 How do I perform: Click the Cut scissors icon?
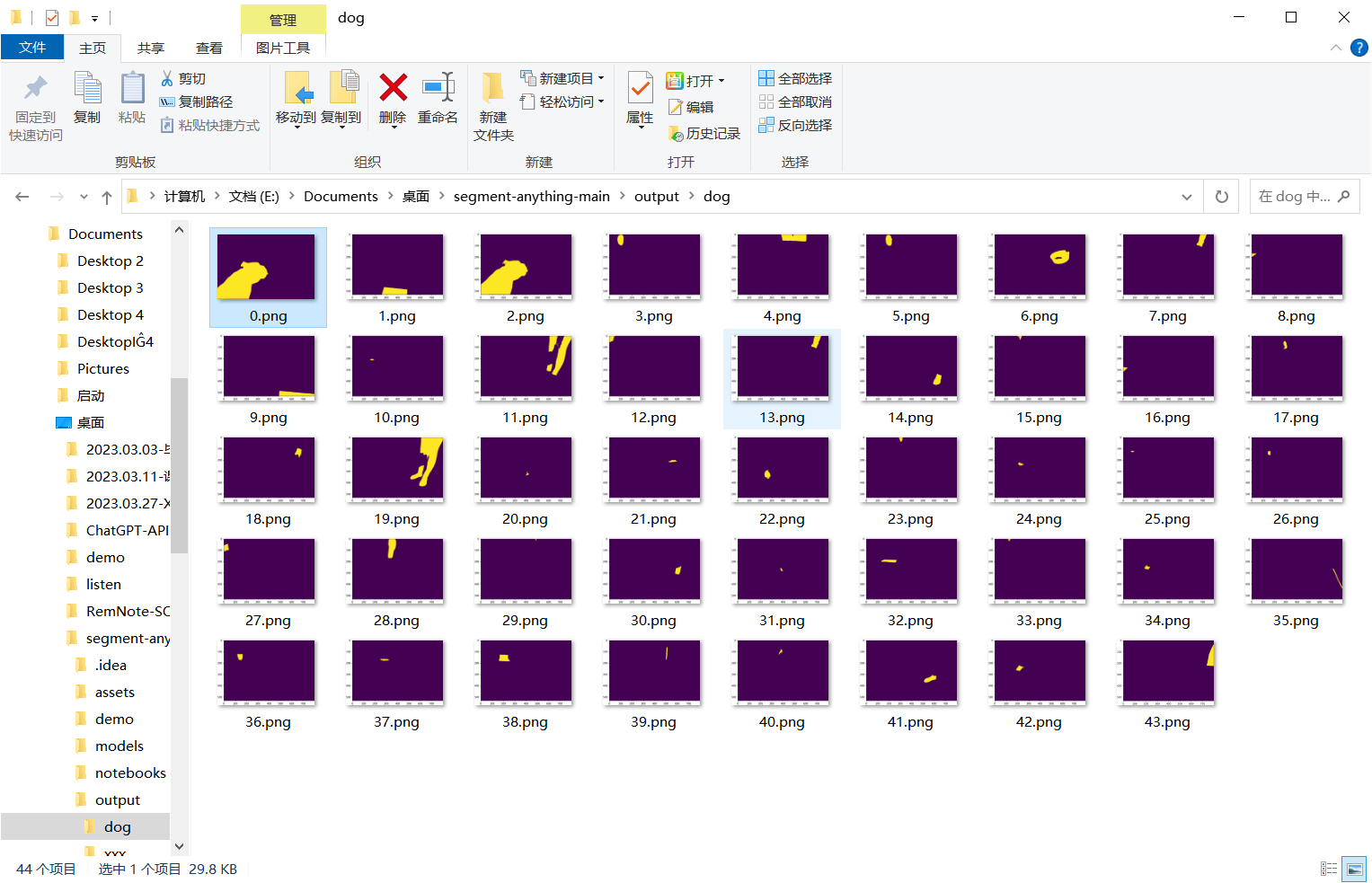[167, 79]
